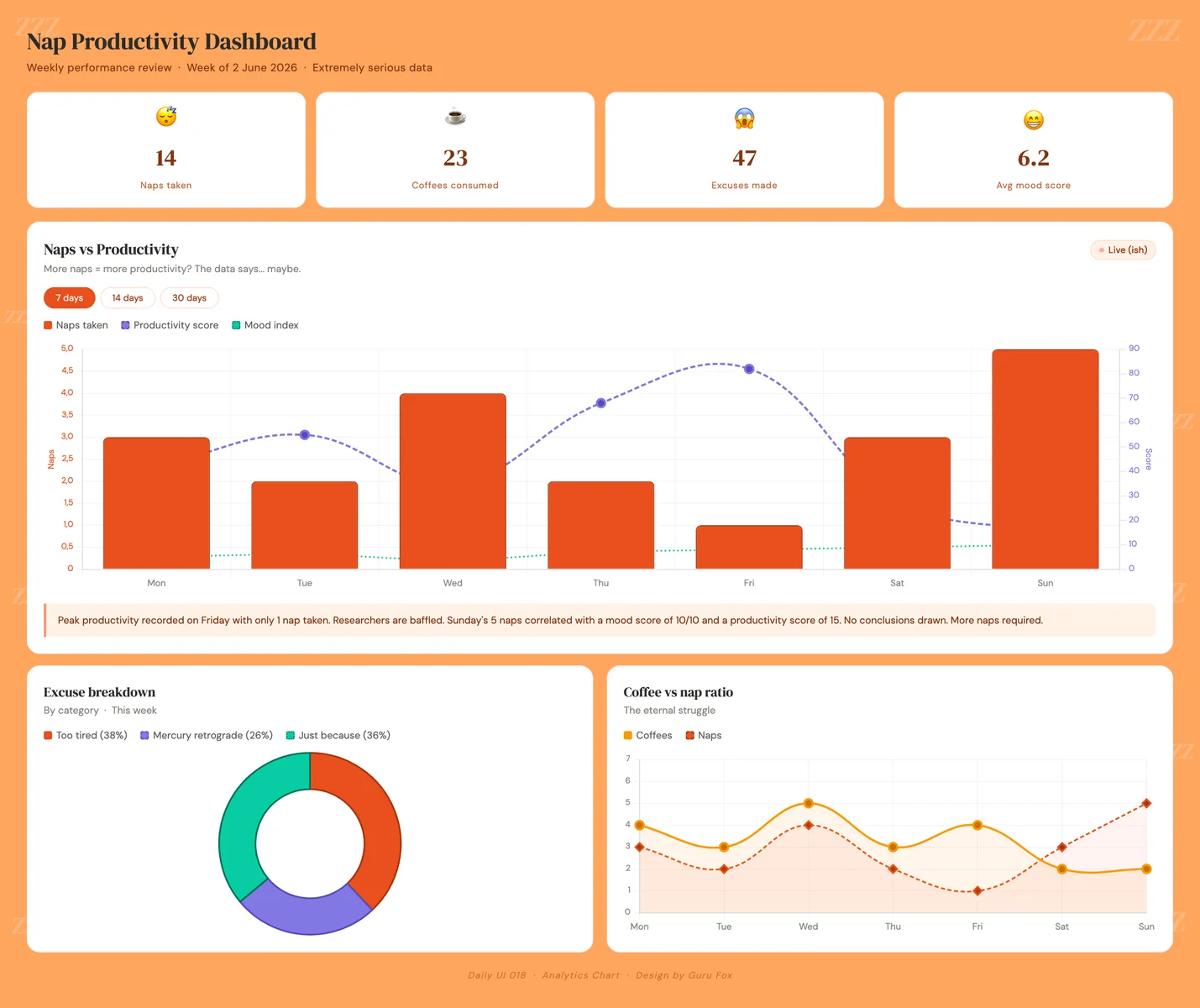Click the Saturday naps bar
This screenshot has width=1200, height=1008.
tap(897, 503)
